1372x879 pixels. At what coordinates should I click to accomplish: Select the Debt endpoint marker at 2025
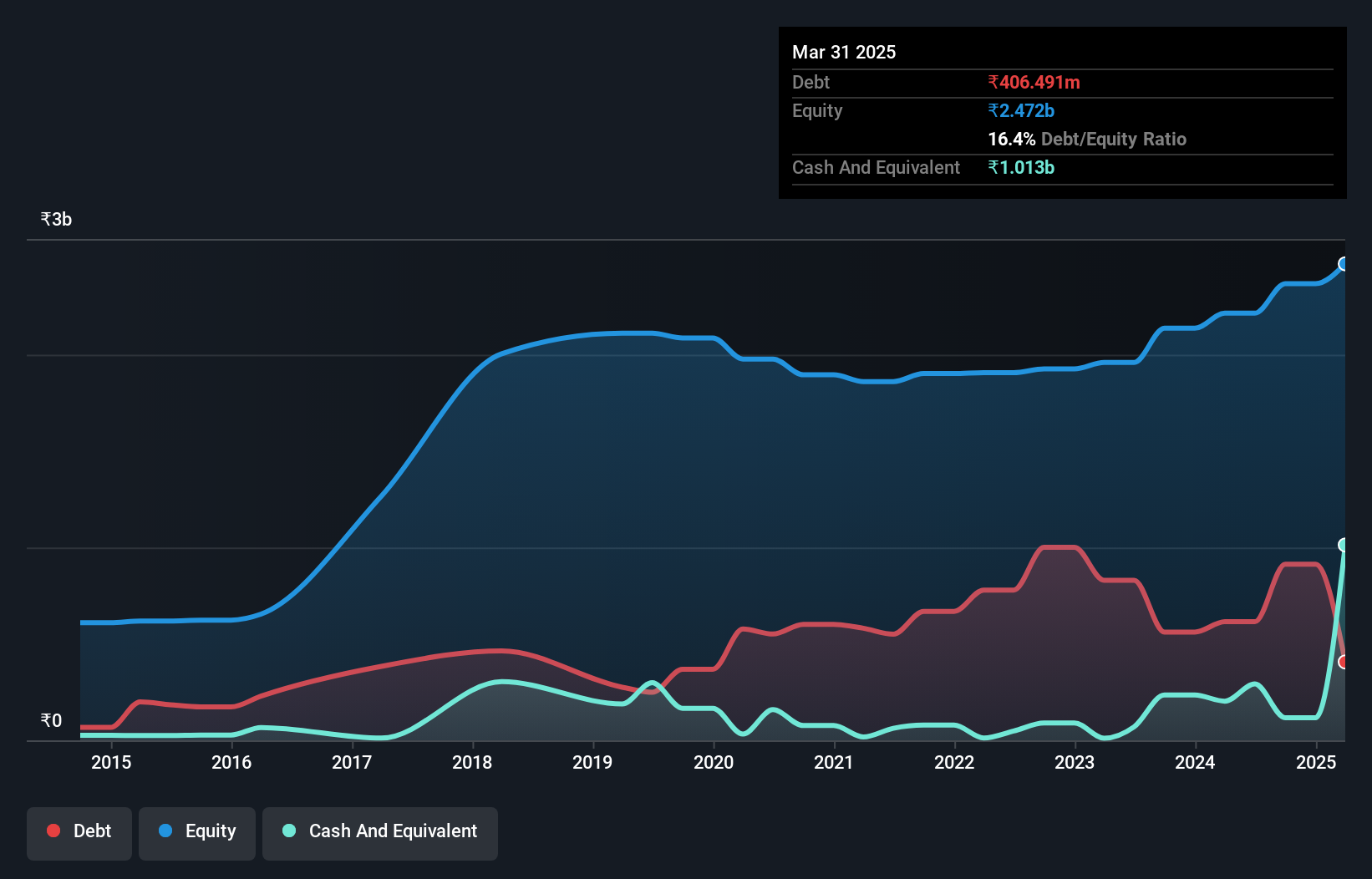[1344, 662]
